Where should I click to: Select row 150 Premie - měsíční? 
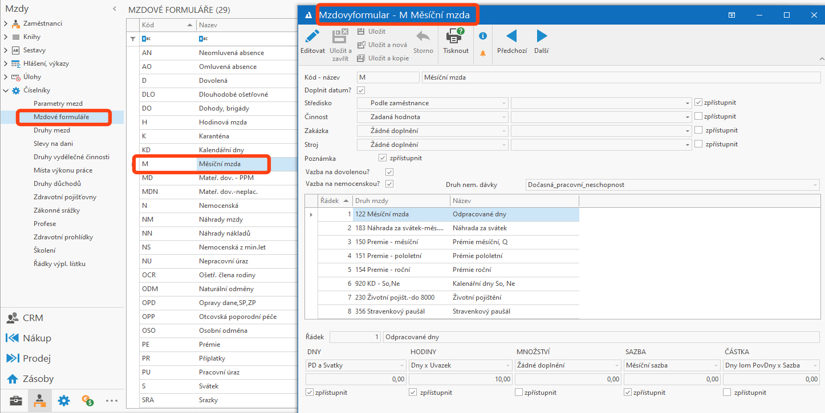click(448, 241)
